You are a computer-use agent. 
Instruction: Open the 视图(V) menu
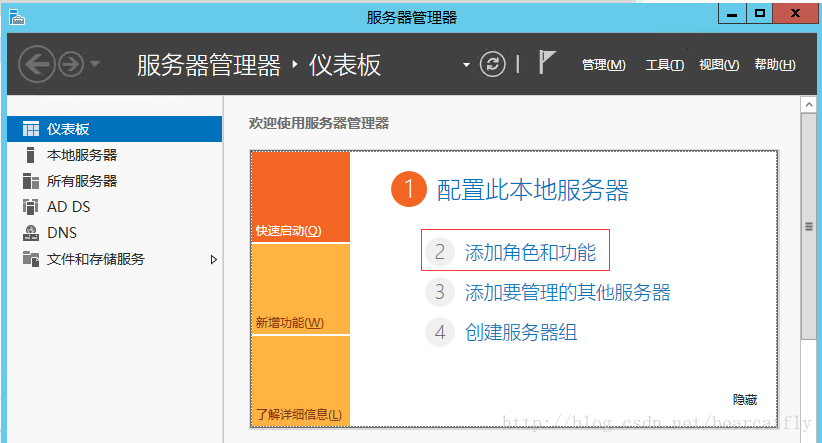point(718,65)
